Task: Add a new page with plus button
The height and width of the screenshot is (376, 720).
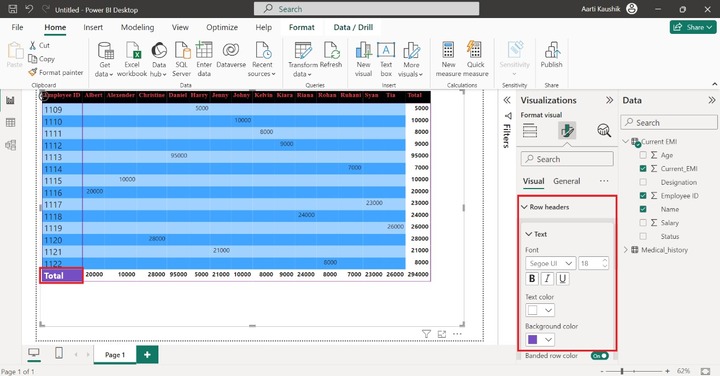Action: (147, 354)
